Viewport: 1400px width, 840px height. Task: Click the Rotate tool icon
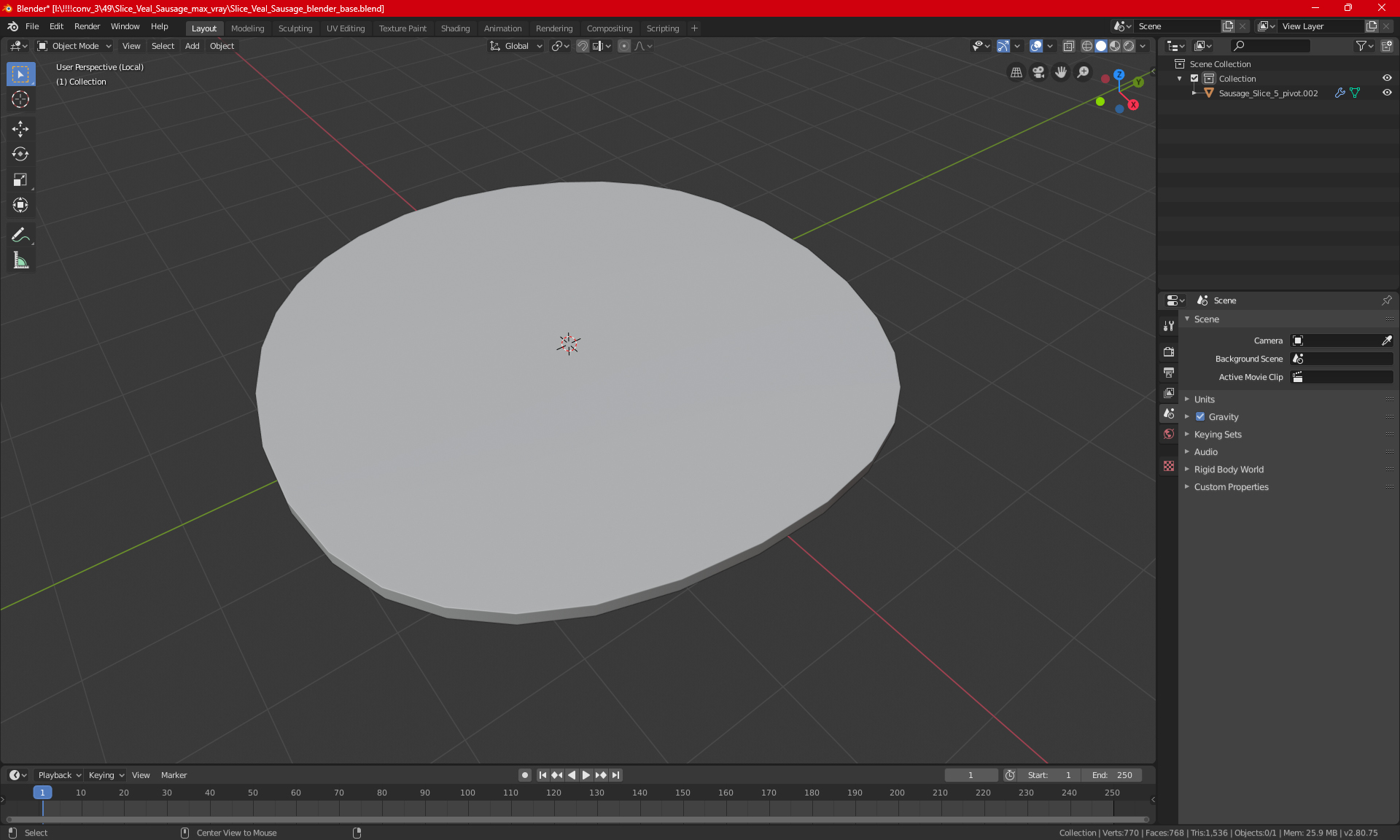pos(20,153)
